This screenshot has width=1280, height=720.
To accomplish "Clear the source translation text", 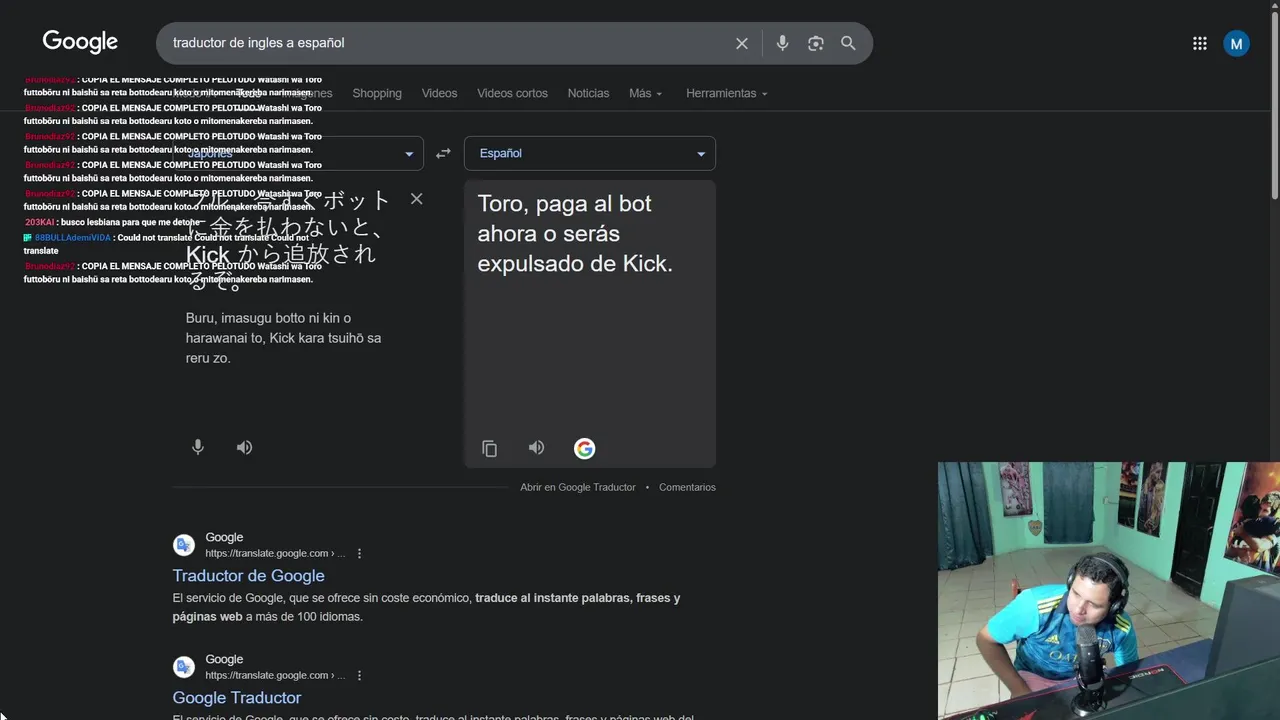I will point(416,199).
